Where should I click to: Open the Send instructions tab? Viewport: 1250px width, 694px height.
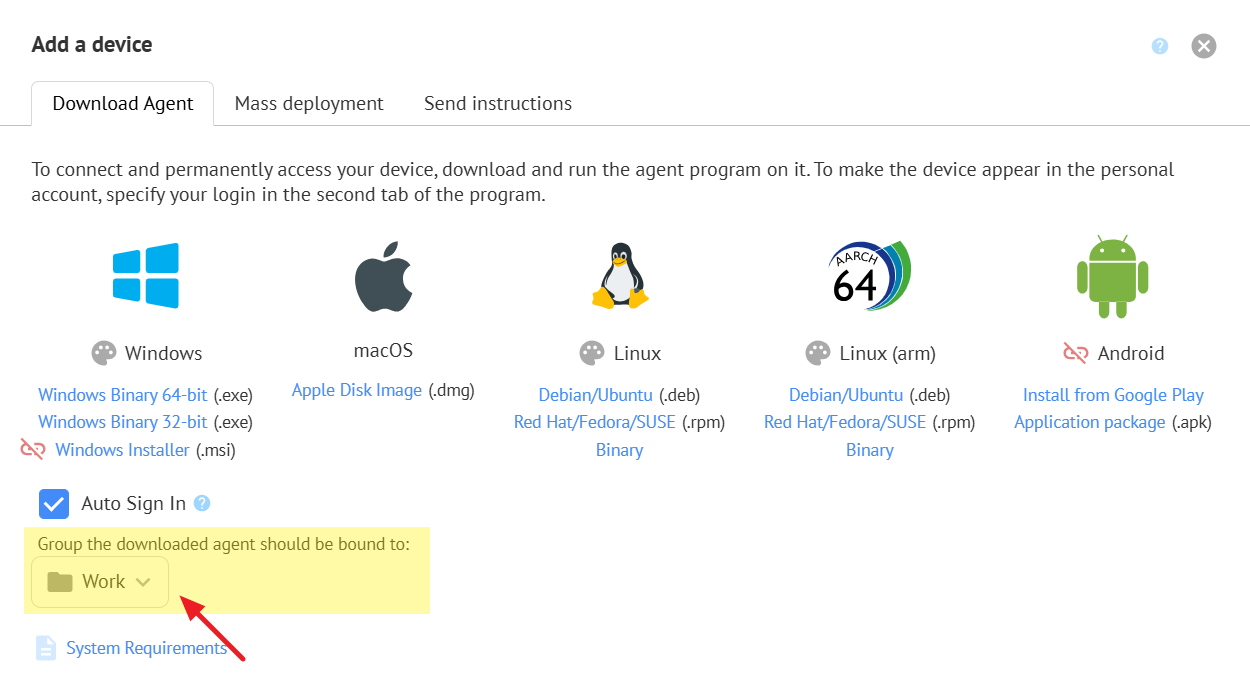498,104
